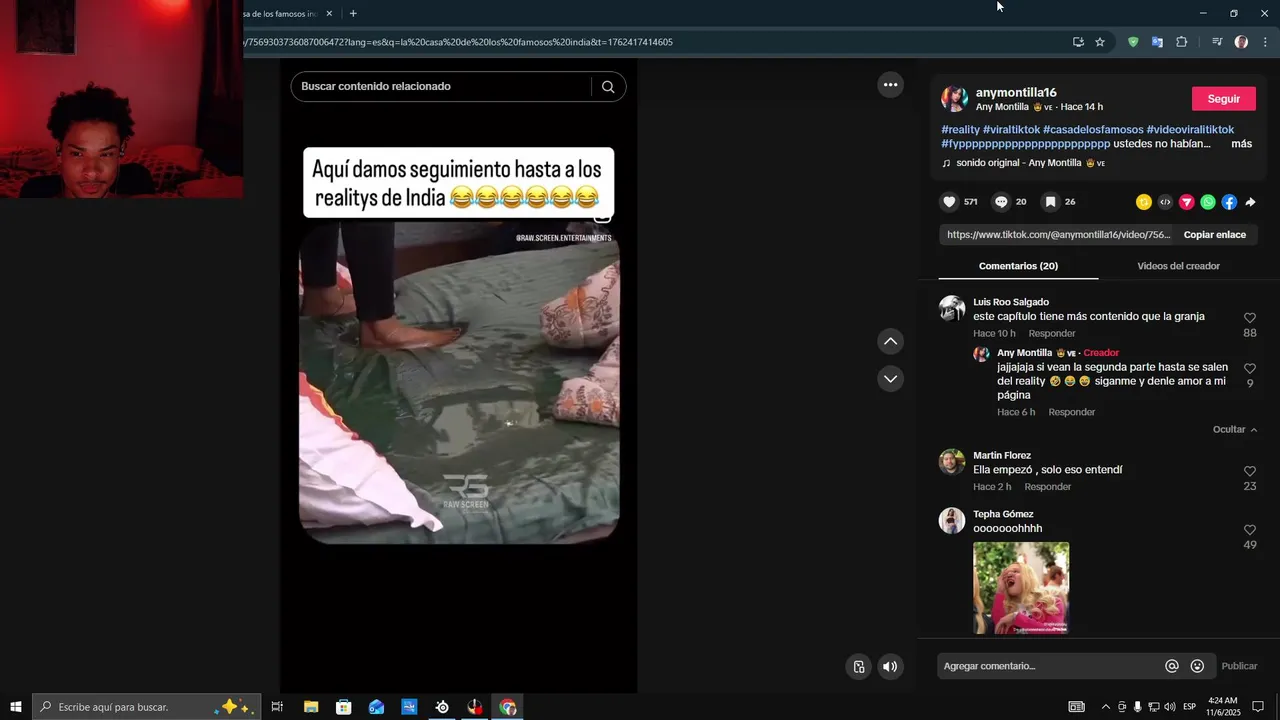1280x720 pixels.
Task: Close the current browser tab
Action: coord(329,14)
